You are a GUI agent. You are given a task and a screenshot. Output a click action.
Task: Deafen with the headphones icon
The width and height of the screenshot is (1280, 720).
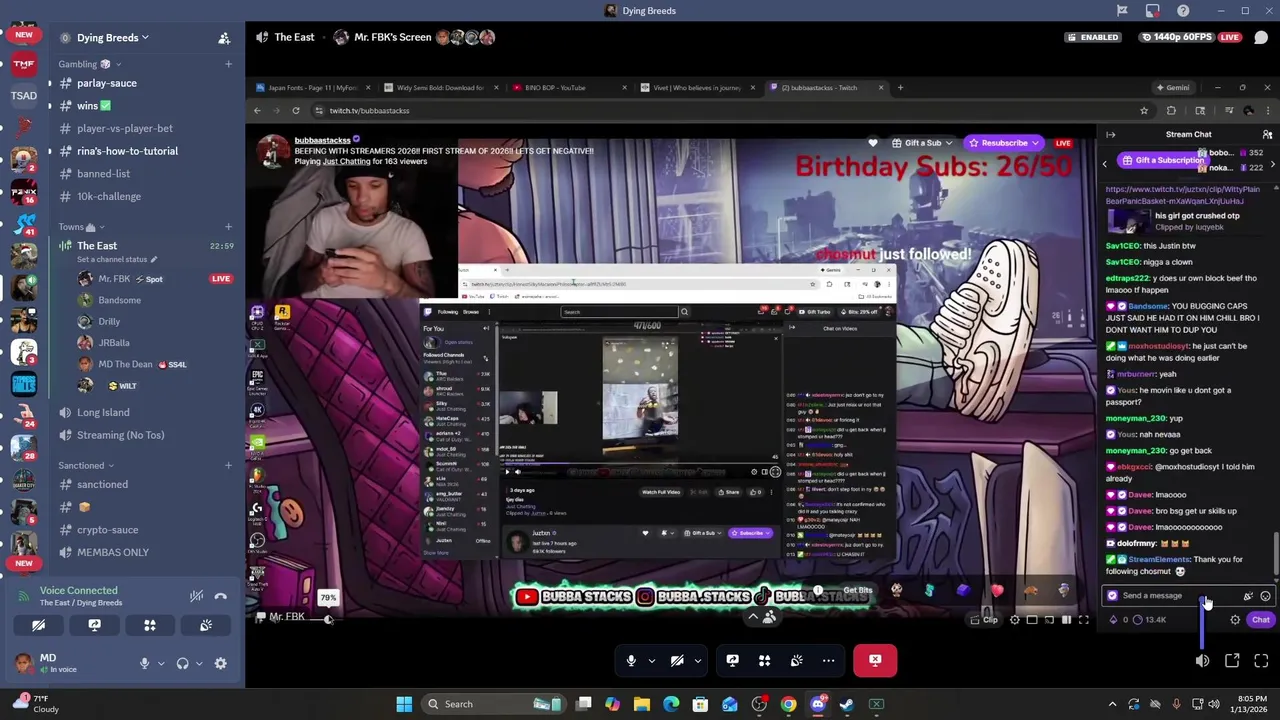[x=183, y=663]
